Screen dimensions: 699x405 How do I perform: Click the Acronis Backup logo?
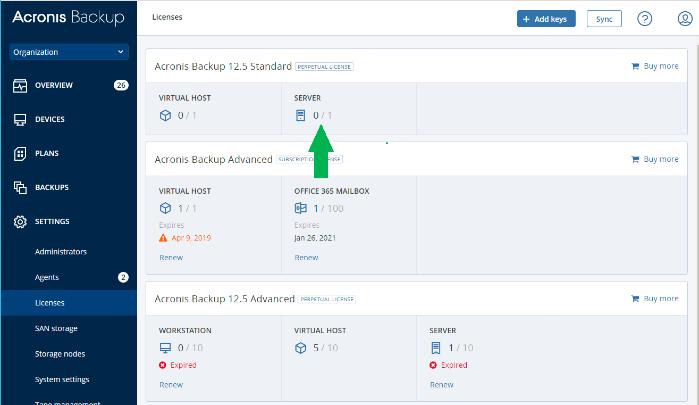68,17
